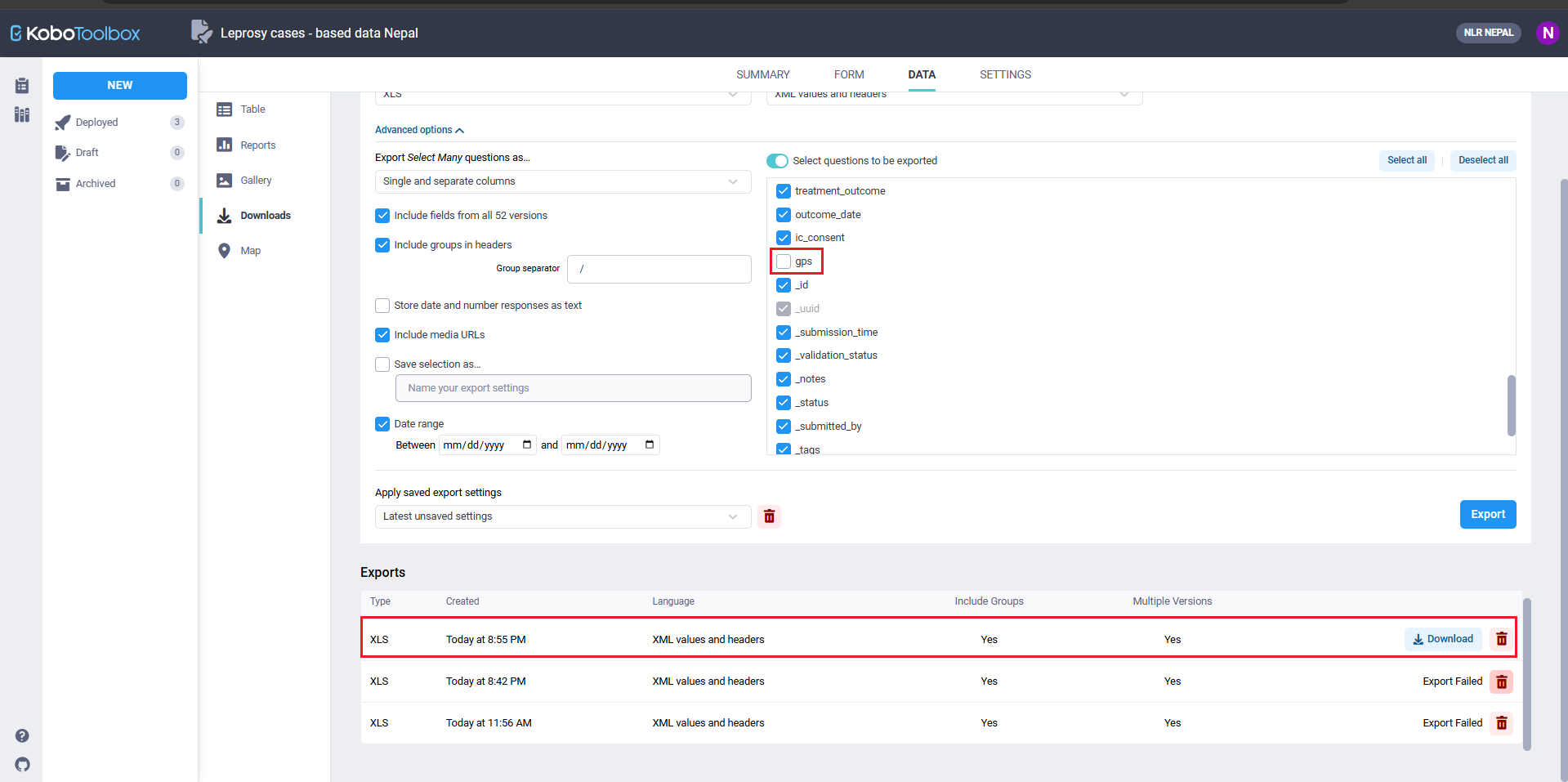Click the trash icon beside saved export settings

tap(769, 516)
